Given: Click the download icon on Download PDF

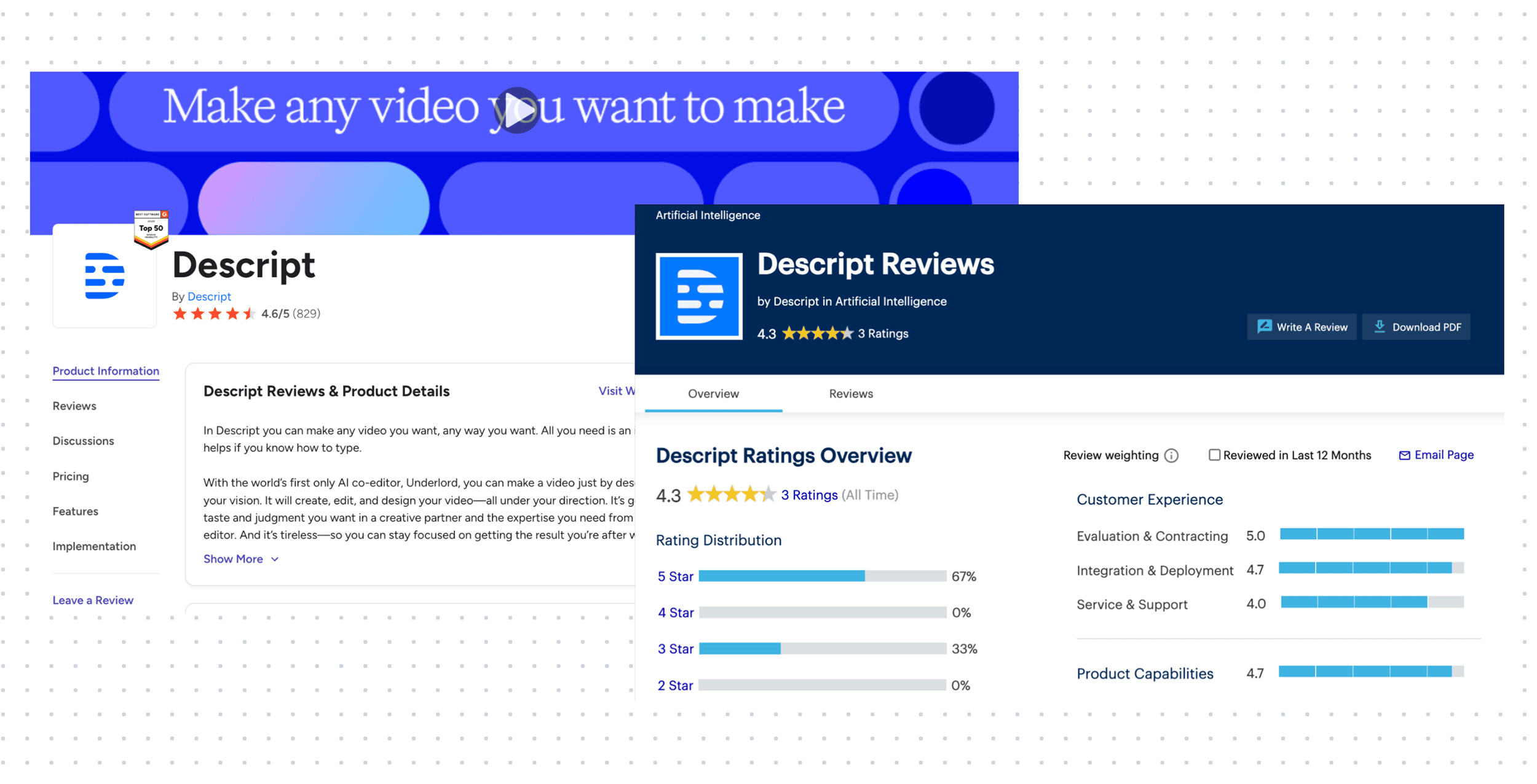Looking at the screenshot, I should click(1379, 326).
